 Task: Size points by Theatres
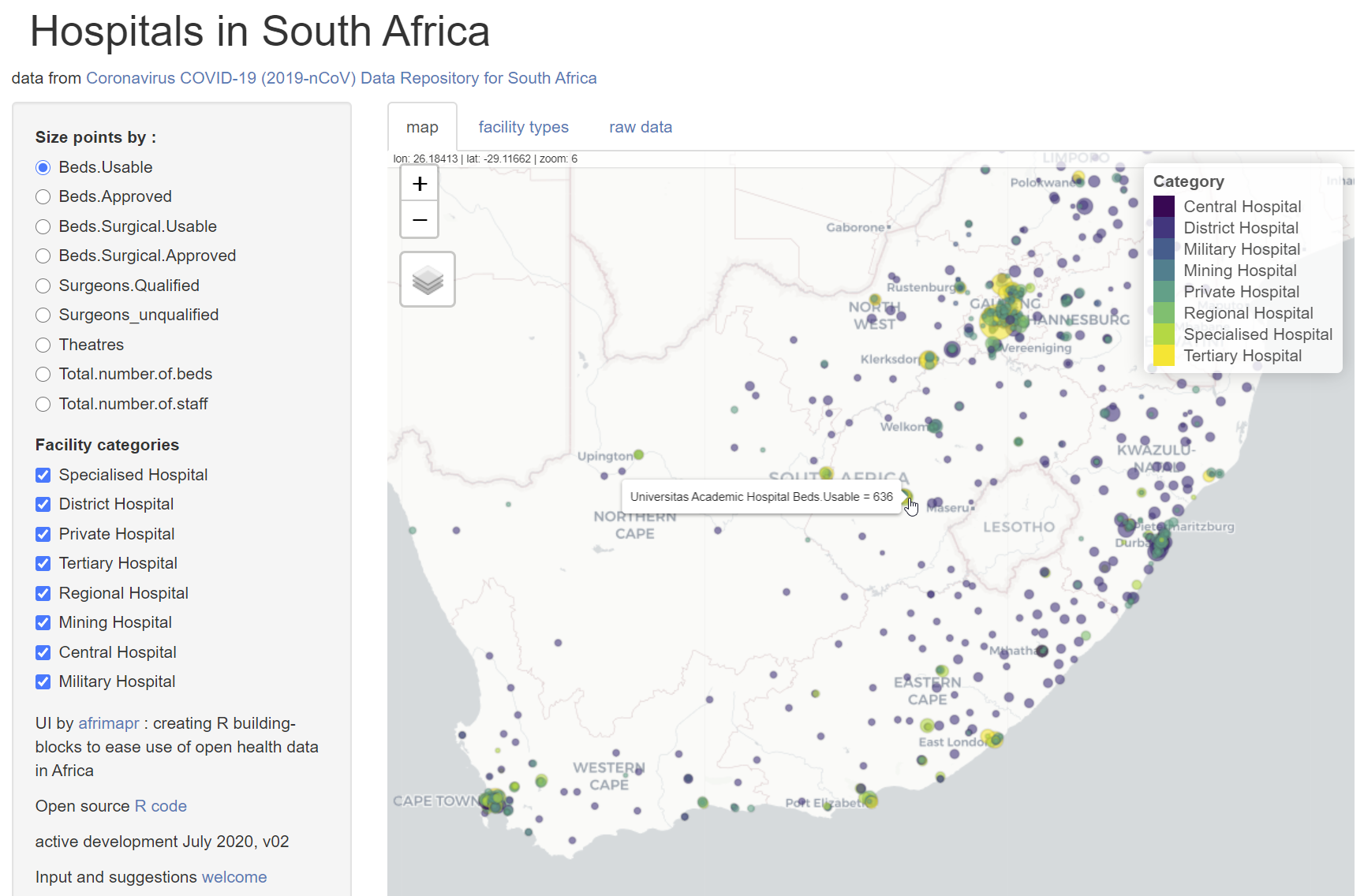(43, 345)
